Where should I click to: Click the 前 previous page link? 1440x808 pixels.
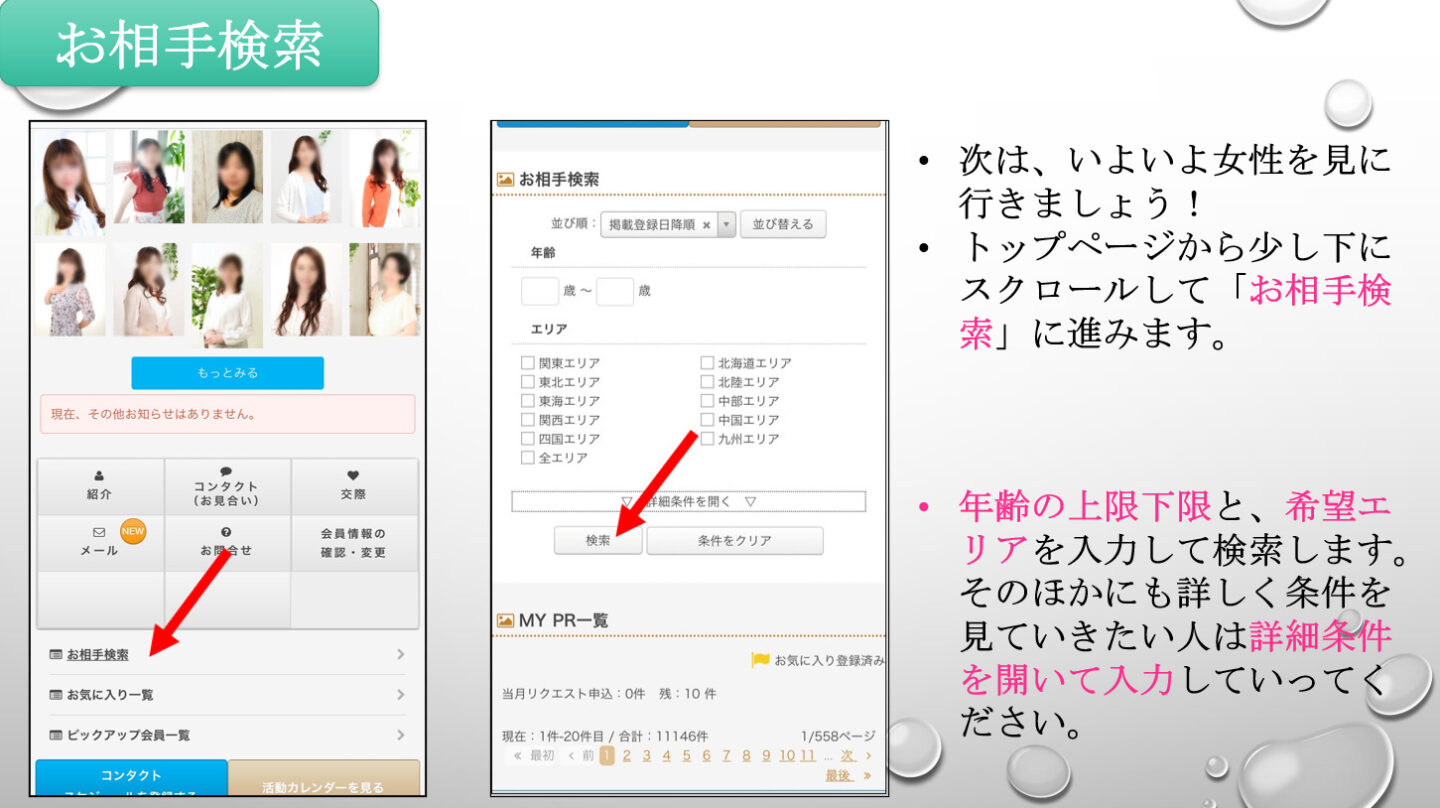tap(588, 756)
